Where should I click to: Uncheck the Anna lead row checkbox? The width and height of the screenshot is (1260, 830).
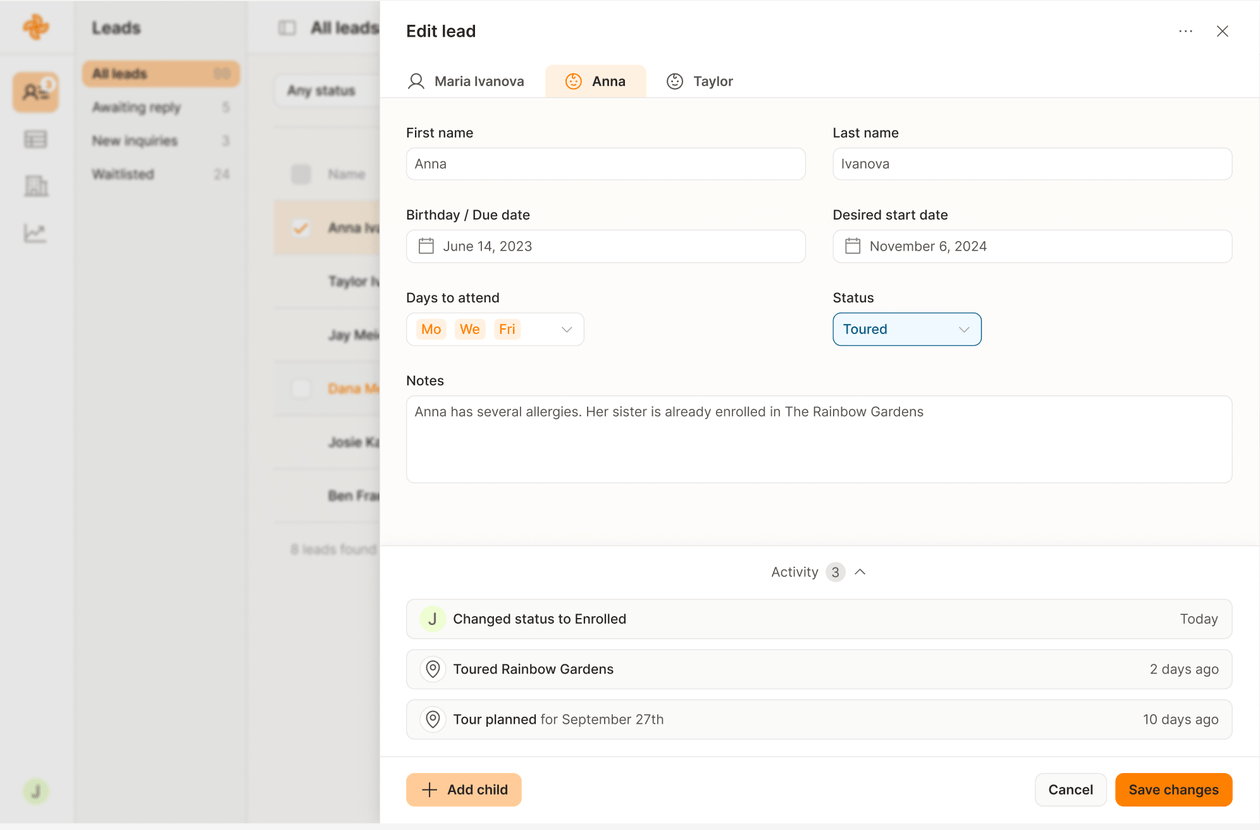tap(301, 228)
